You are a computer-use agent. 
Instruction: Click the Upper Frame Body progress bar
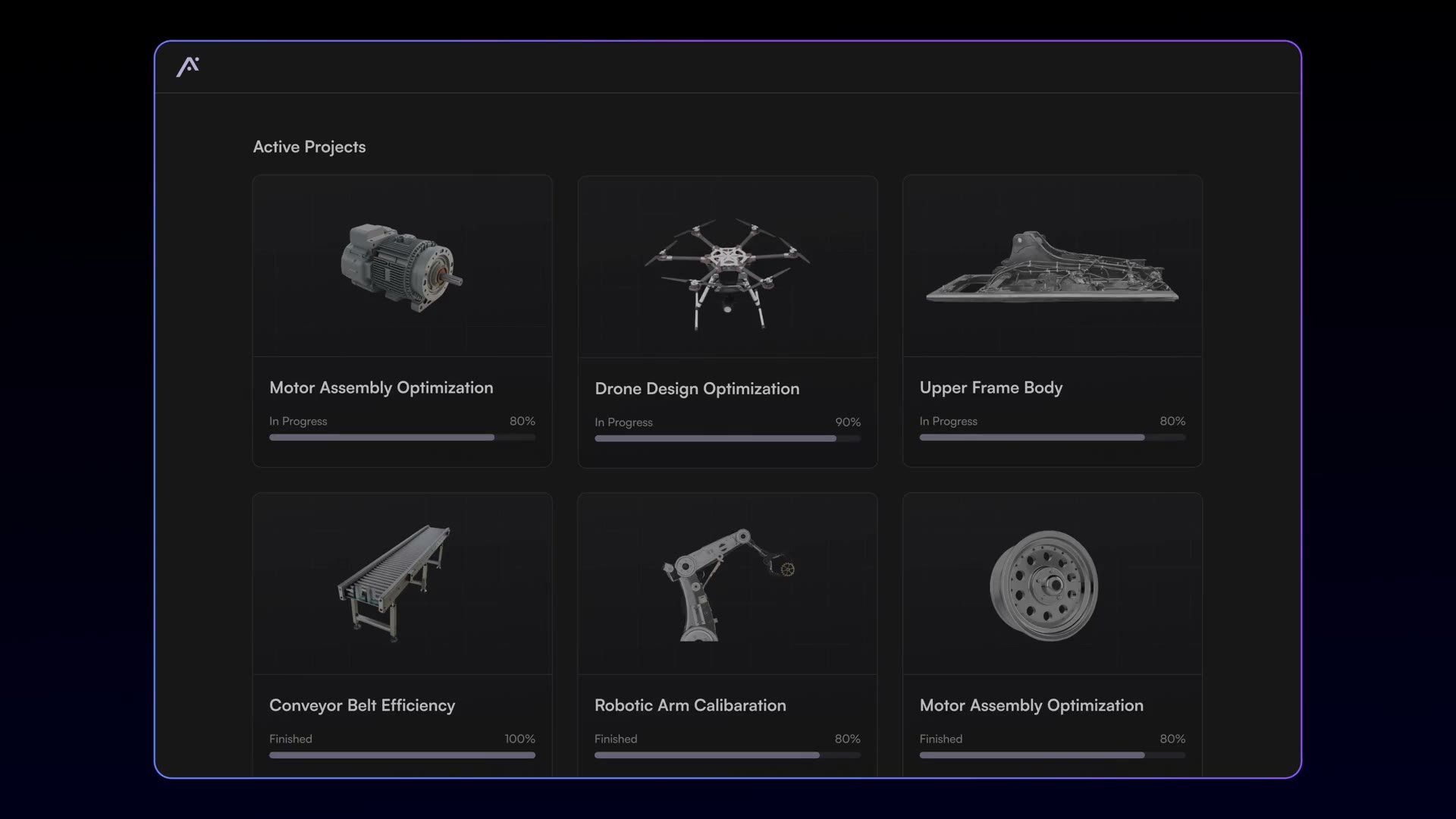point(1053,438)
